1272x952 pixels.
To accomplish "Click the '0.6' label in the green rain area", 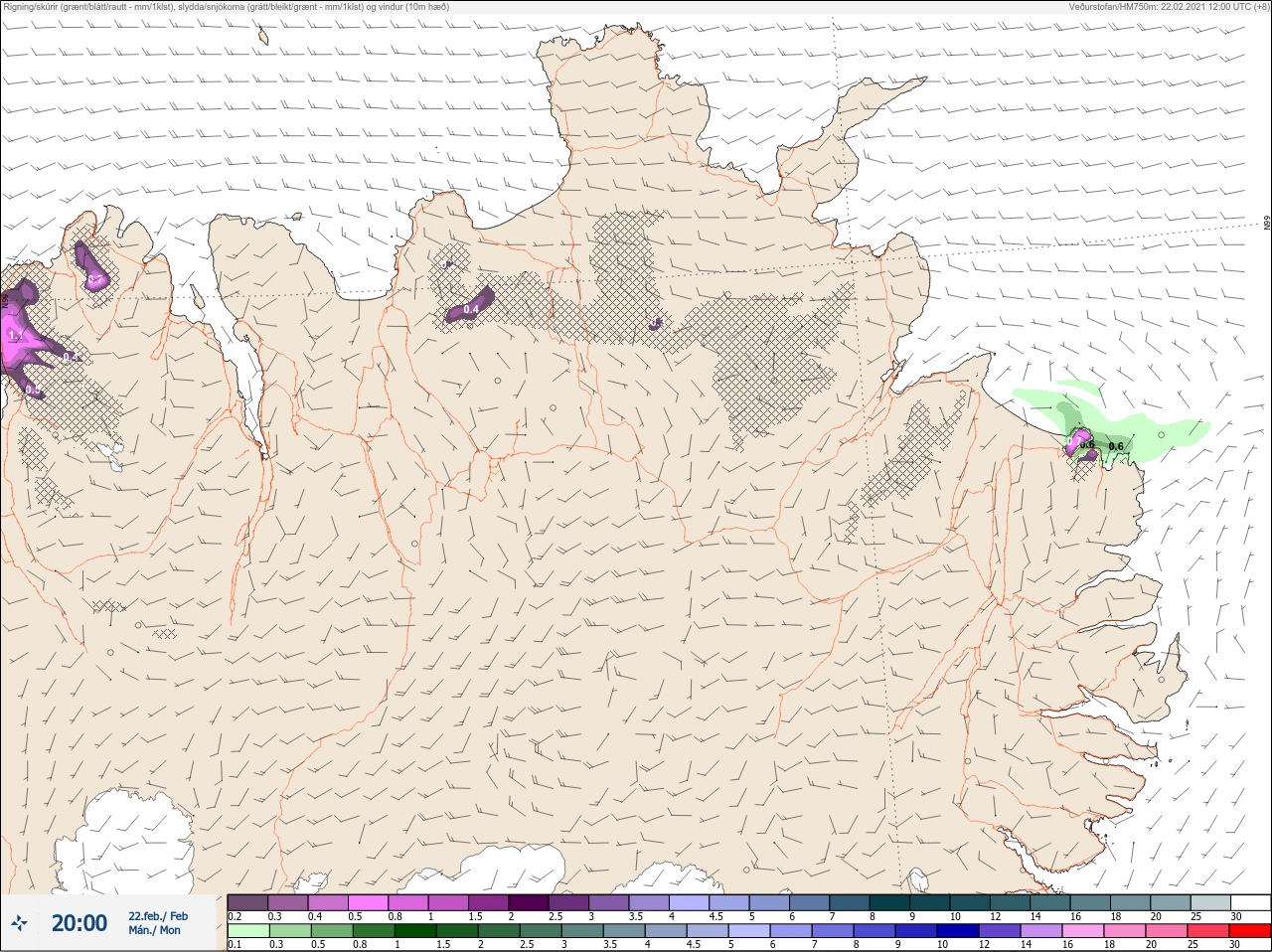I will click(x=1116, y=446).
